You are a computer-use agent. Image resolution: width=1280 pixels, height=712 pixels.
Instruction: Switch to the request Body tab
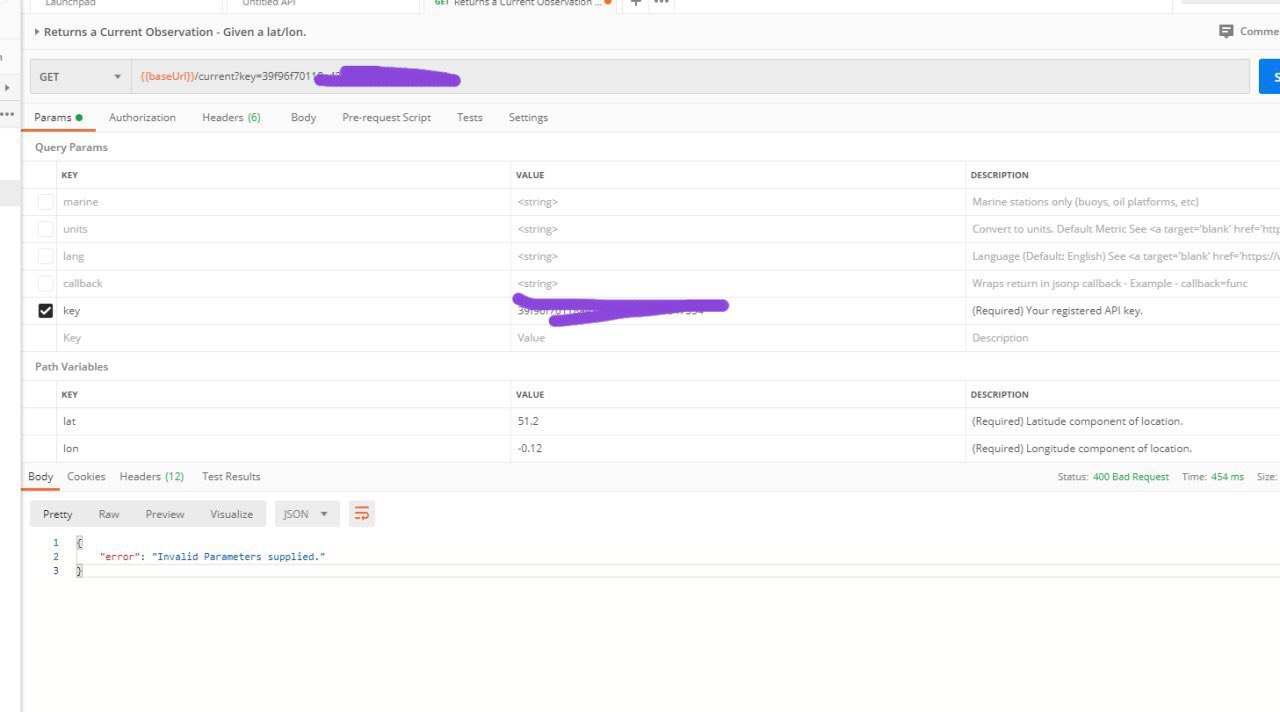(x=303, y=117)
